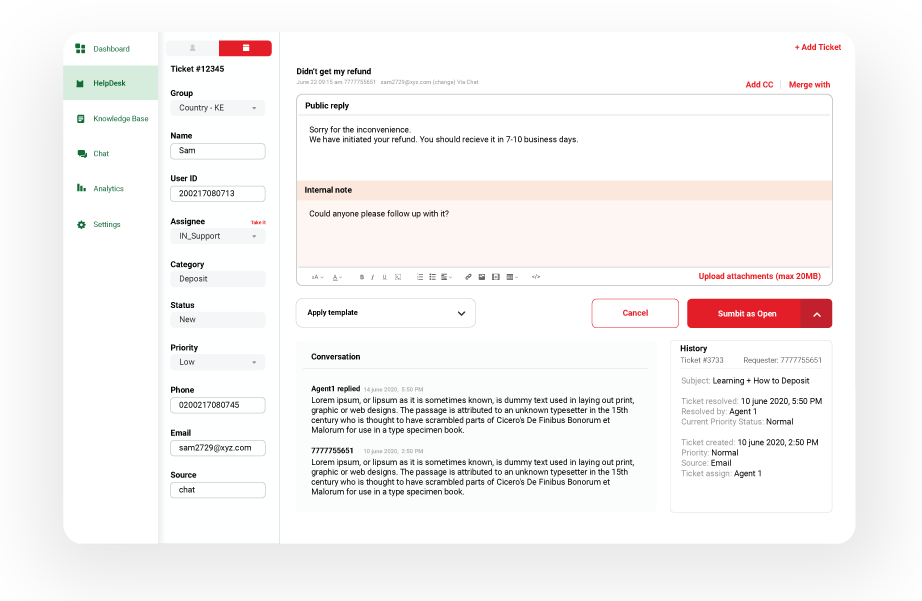Go to Dashboard in the sidebar
This screenshot has width=922, height=601.
click(110, 47)
